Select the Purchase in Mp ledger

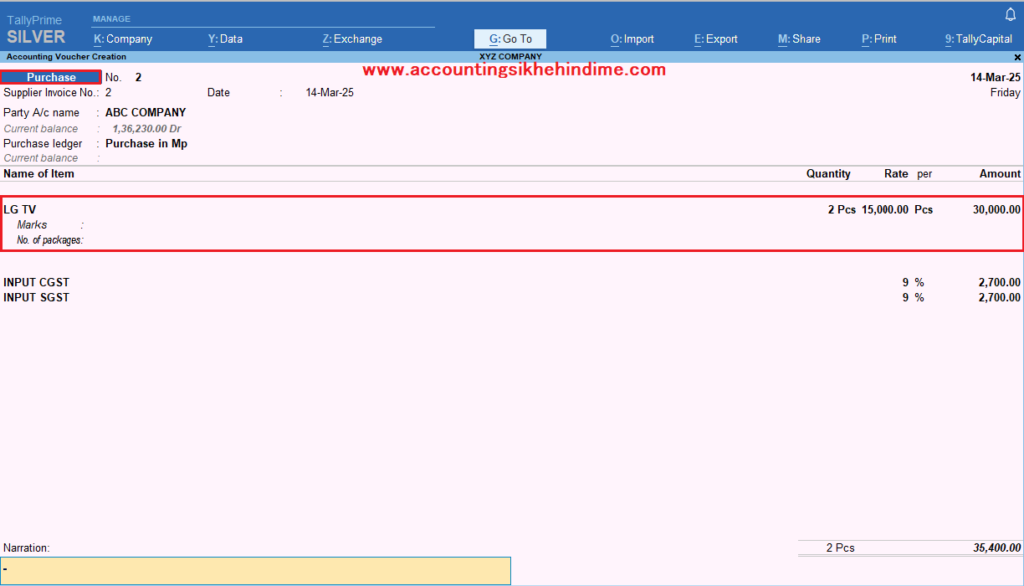[146, 144]
